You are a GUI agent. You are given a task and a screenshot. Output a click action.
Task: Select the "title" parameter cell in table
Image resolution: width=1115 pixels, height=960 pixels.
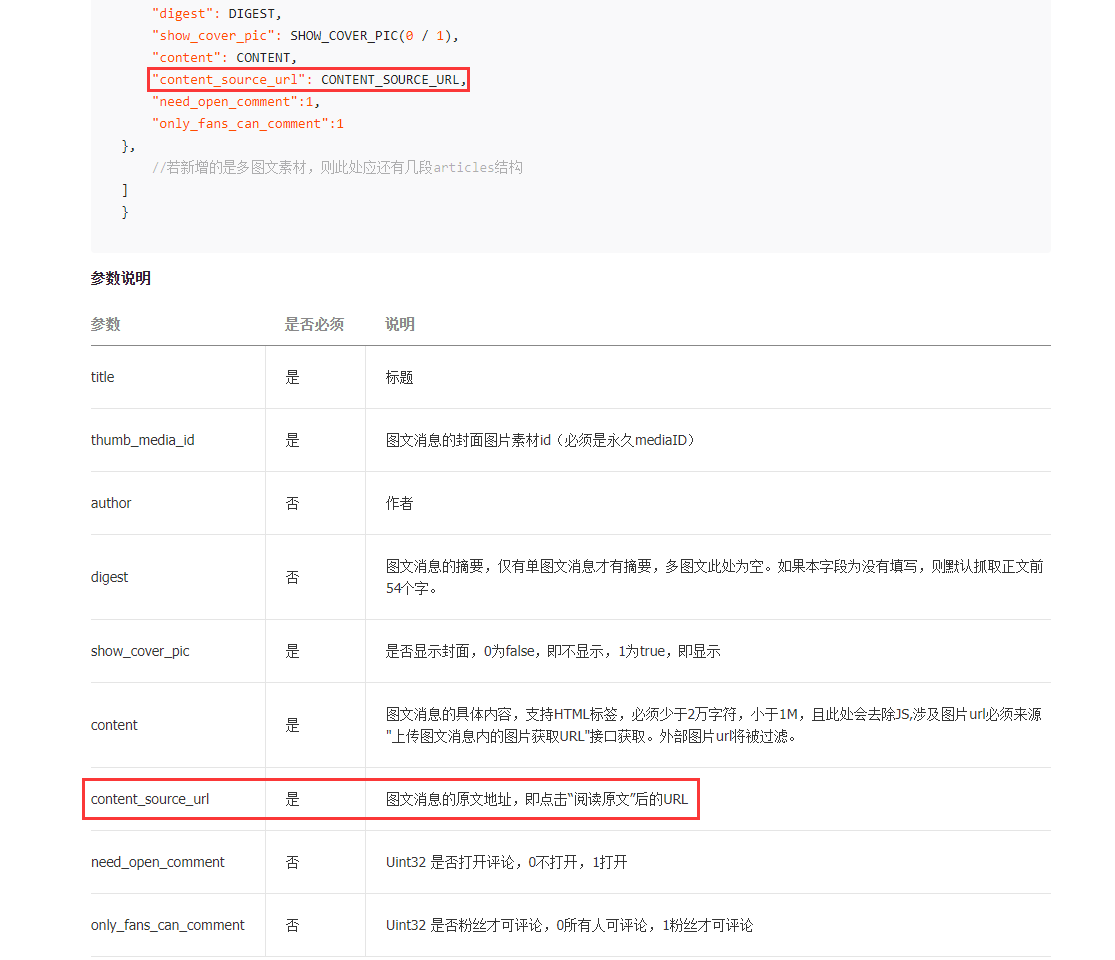(103, 377)
